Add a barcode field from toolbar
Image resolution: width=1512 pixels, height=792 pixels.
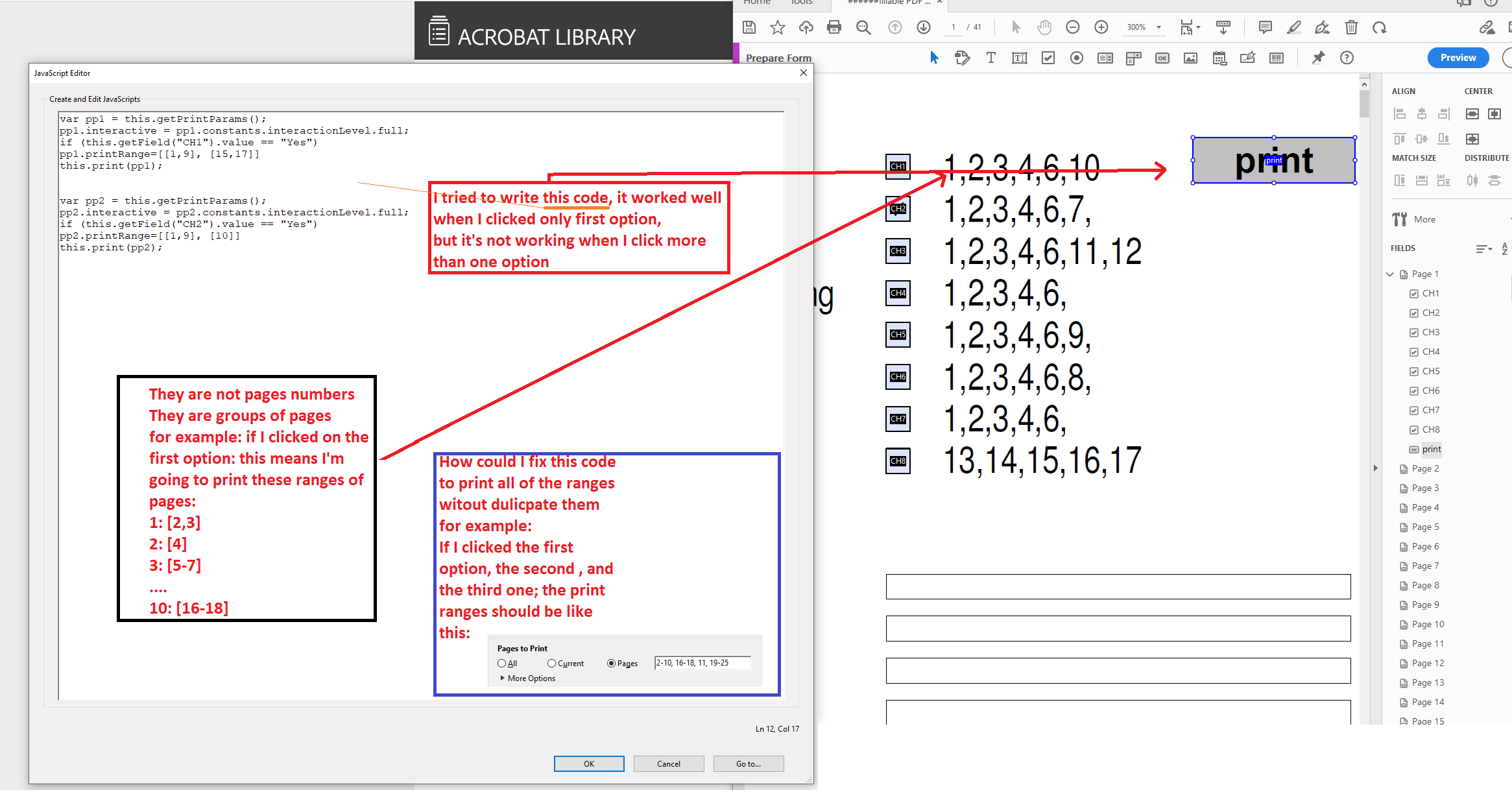[1276, 58]
